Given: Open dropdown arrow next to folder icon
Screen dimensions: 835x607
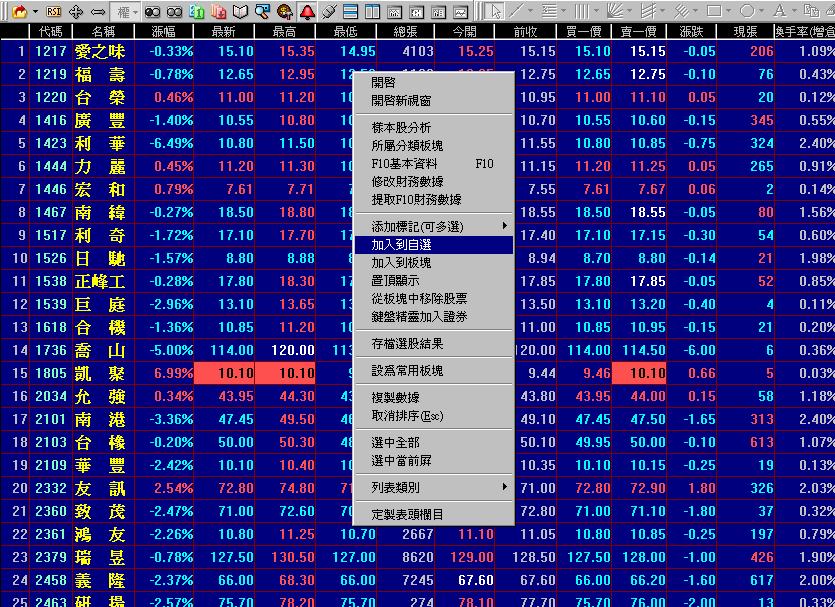Looking at the screenshot, I should pyautogui.click(x=34, y=11).
